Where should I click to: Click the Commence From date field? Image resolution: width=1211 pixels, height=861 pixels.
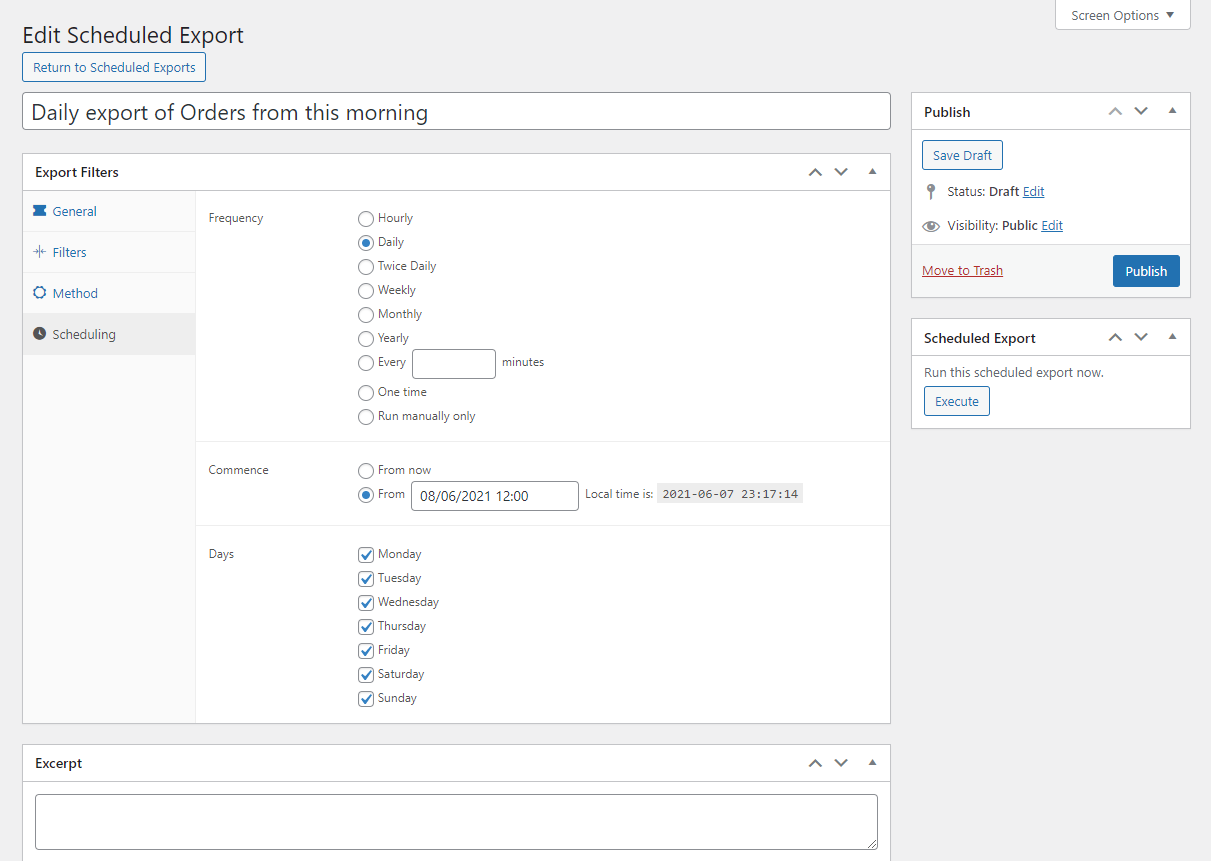495,496
